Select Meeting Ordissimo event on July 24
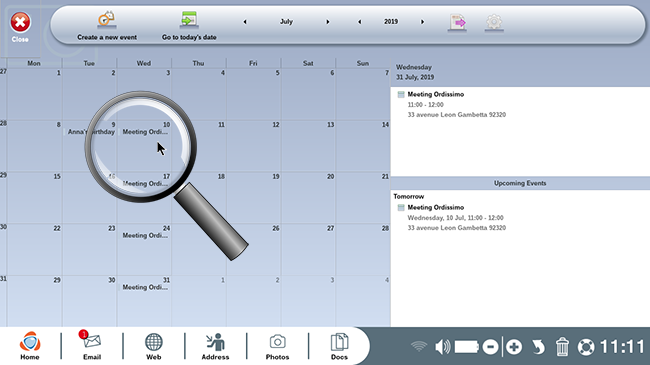 click(x=145, y=235)
